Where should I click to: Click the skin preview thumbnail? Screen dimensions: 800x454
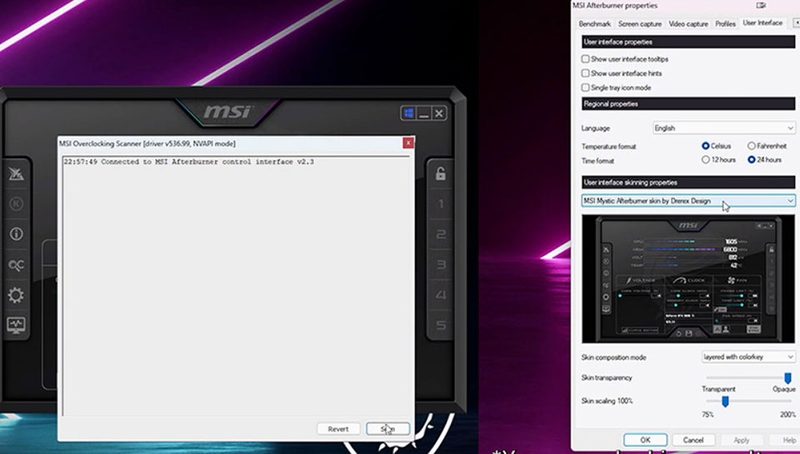pos(688,279)
